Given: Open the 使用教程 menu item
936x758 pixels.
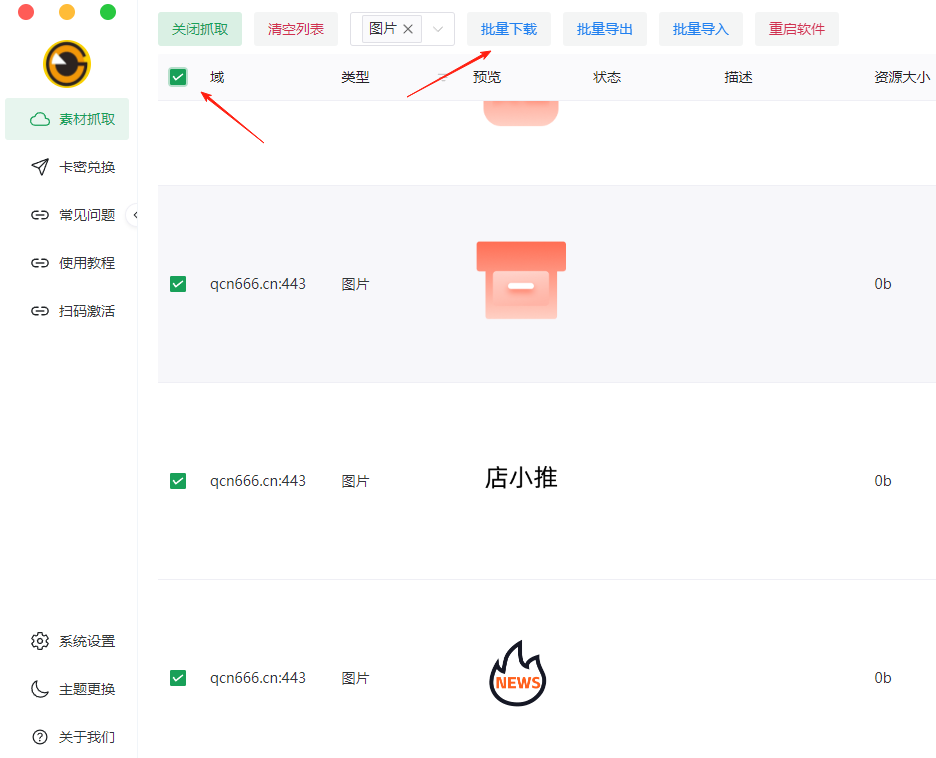Looking at the screenshot, I should tap(80, 262).
